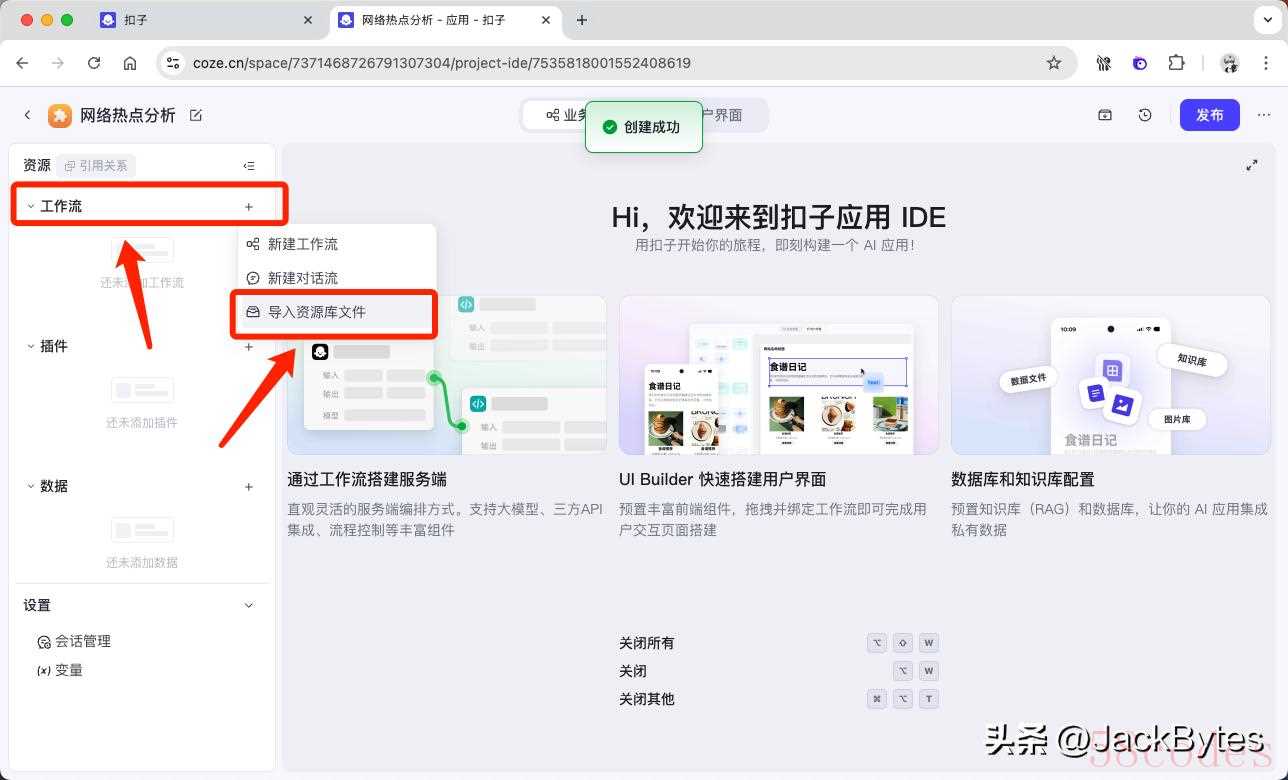This screenshot has width=1288, height=780.
Task: Open the version history clock icon
Action: [1145, 115]
